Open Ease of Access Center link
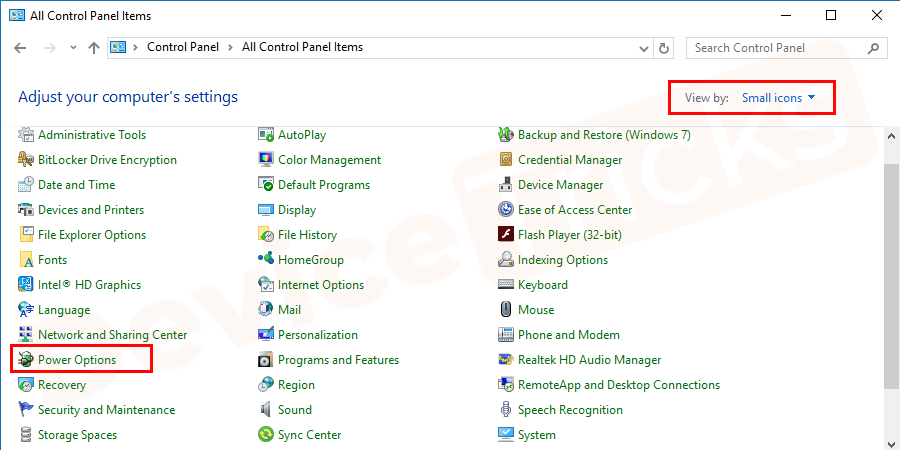Screen dimensions: 900x450 point(575,210)
